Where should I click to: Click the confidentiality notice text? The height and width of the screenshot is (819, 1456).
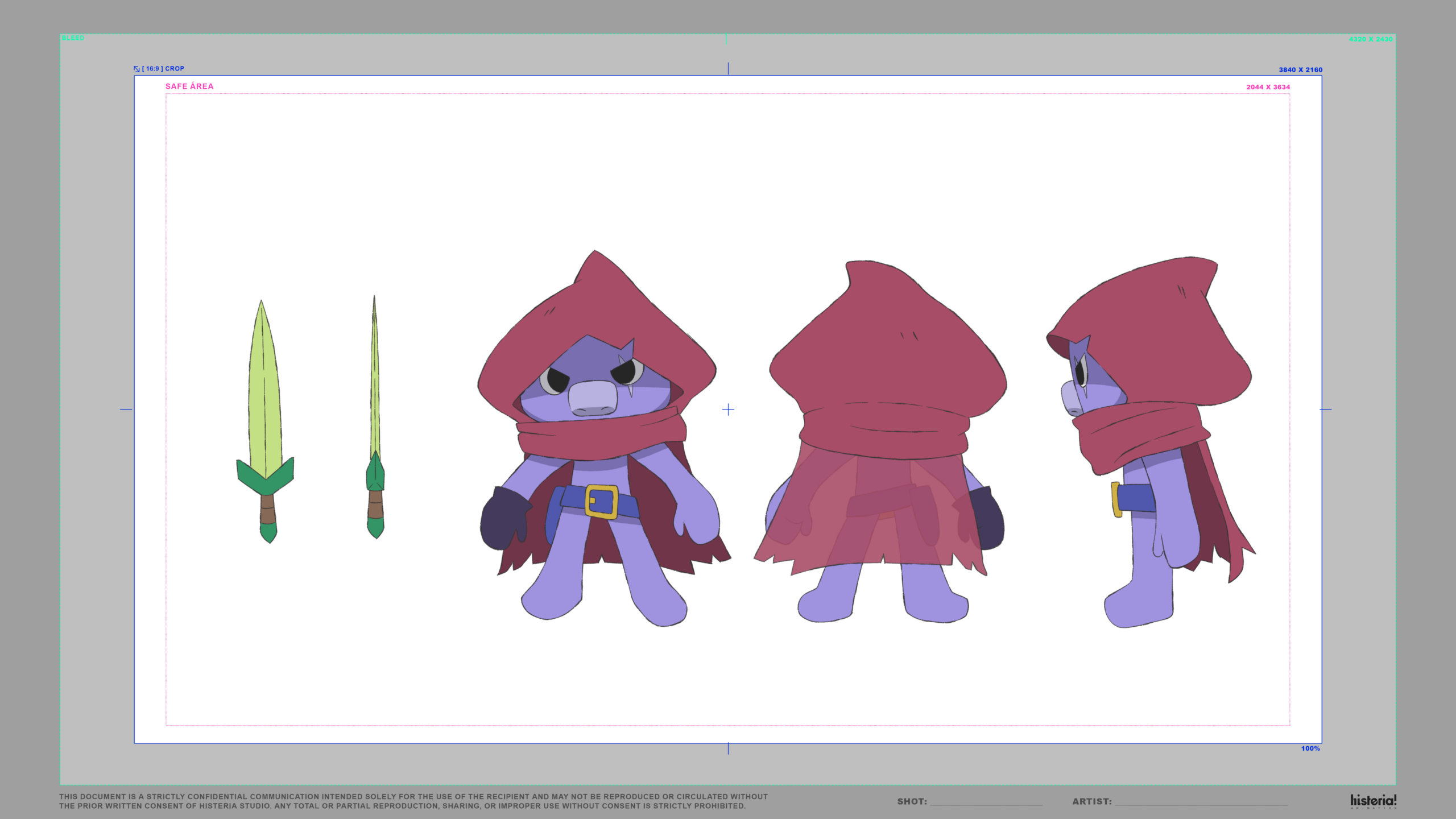[x=413, y=801]
